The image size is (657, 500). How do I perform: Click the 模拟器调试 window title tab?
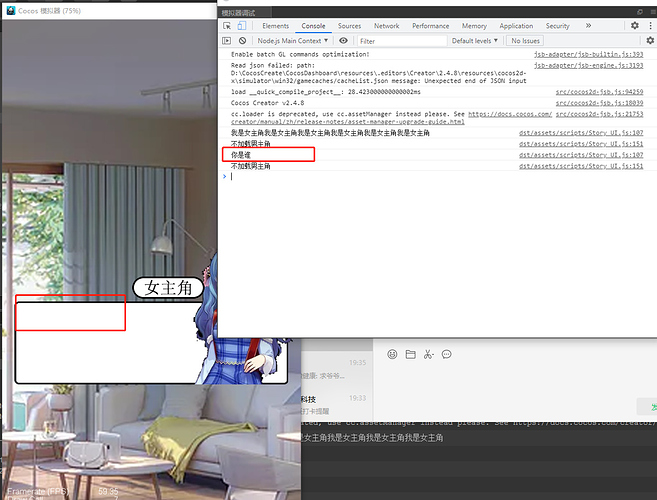tap(238, 13)
